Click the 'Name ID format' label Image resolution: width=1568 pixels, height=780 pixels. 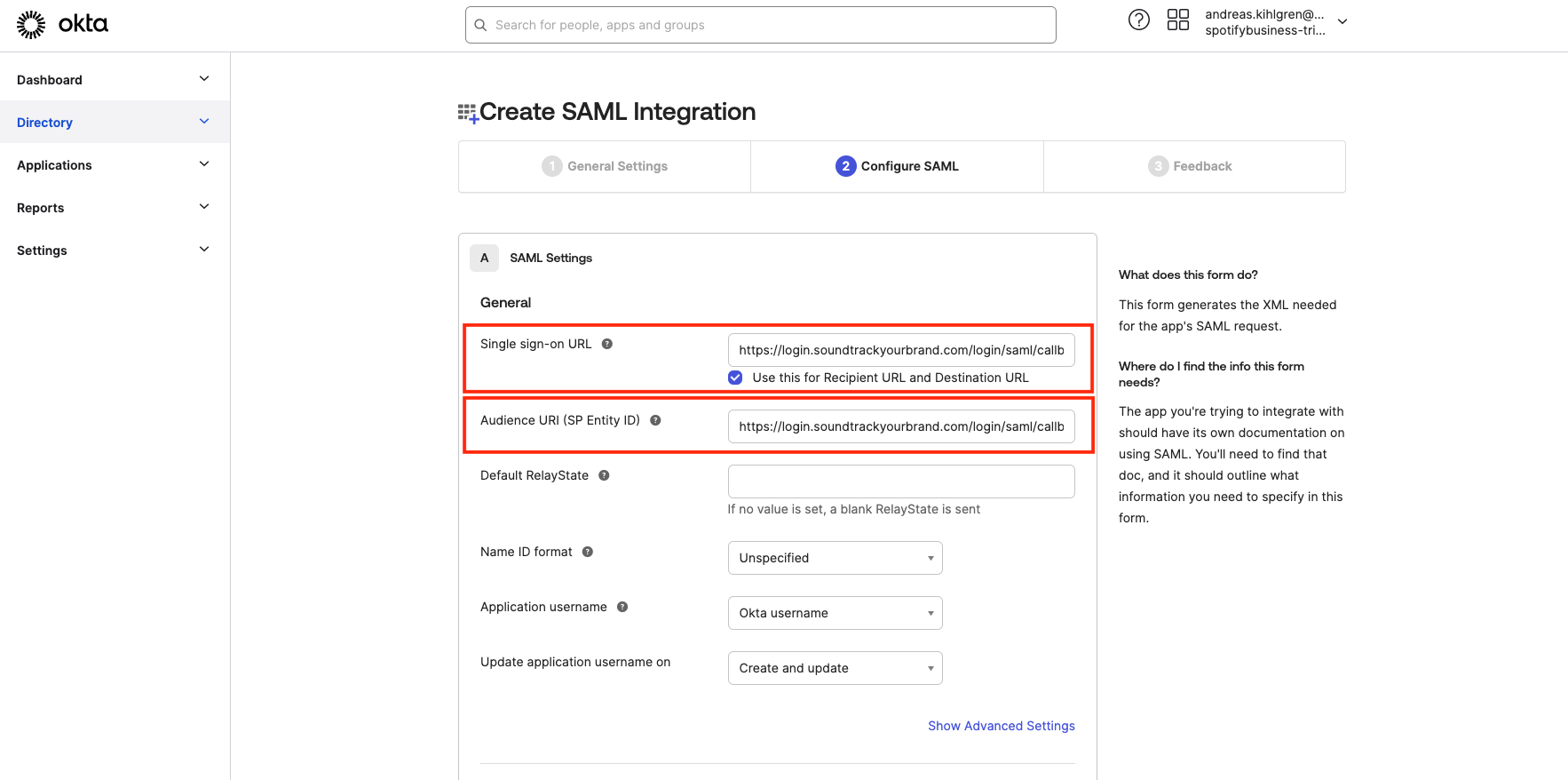(x=527, y=552)
